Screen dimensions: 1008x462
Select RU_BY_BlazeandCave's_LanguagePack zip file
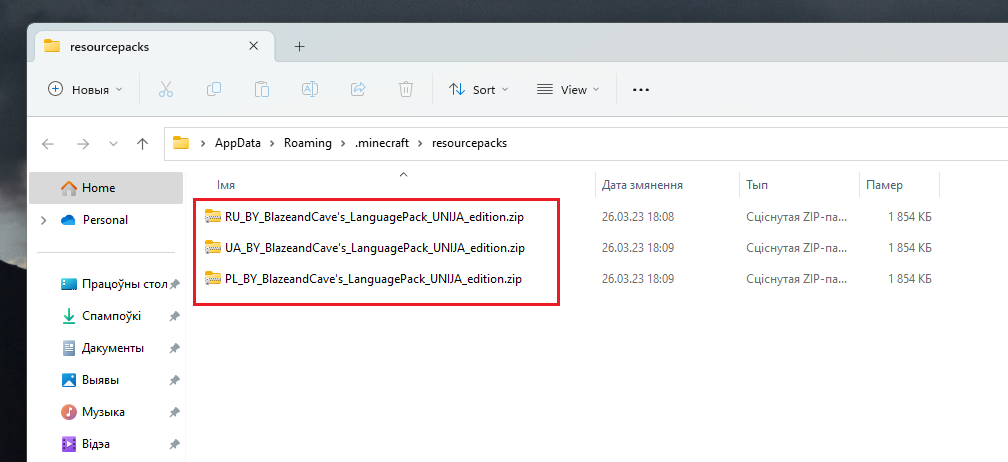click(x=374, y=217)
